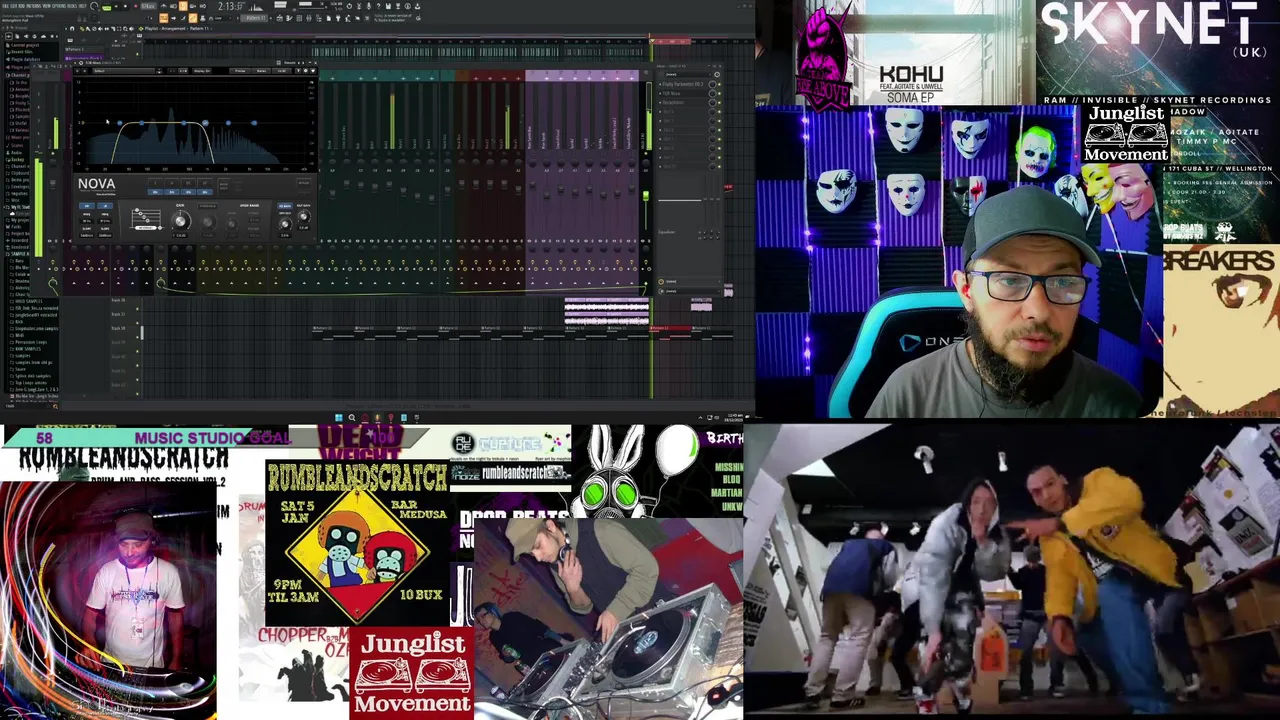The width and height of the screenshot is (1280, 720).
Task: Select the playlist Draw pencil tool
Action: (82, 29)
